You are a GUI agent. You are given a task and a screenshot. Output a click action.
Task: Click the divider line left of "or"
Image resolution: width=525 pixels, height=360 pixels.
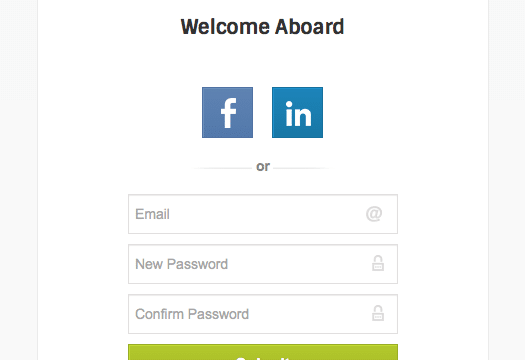click(223, 168)
